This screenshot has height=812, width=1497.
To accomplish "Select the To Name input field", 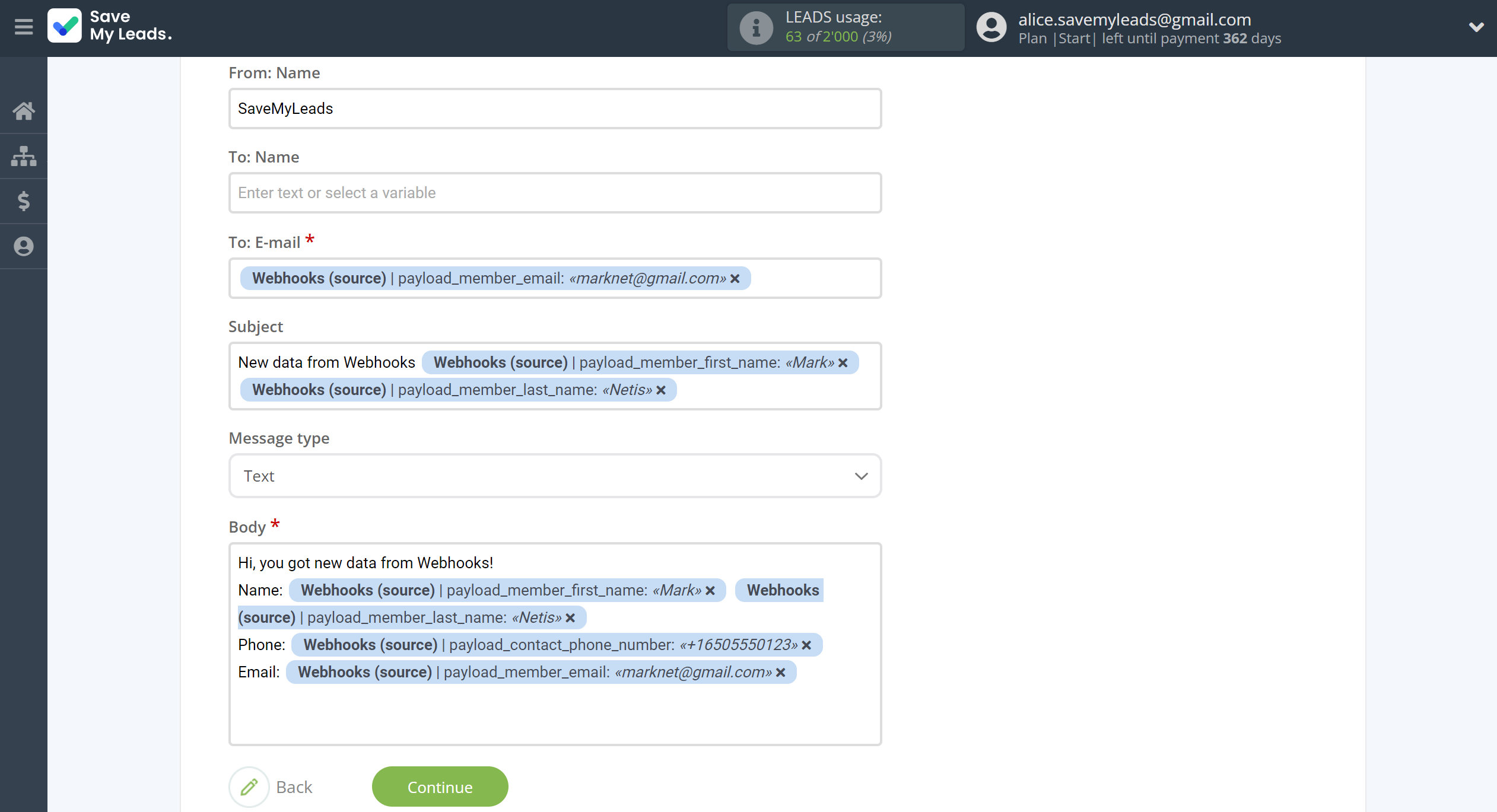I will click(553, 192).
